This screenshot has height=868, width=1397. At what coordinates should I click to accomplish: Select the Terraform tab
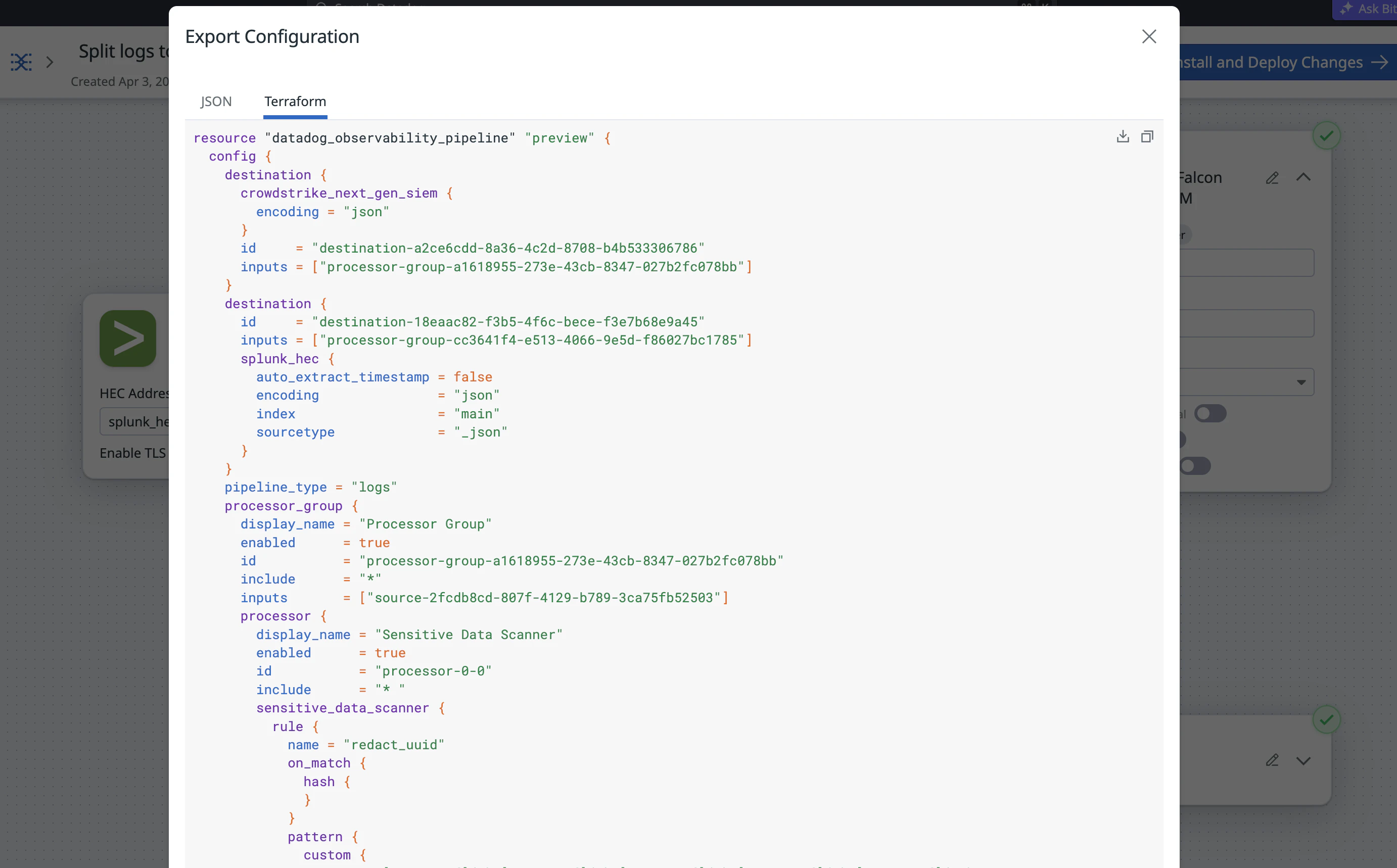tap(295, 102)
